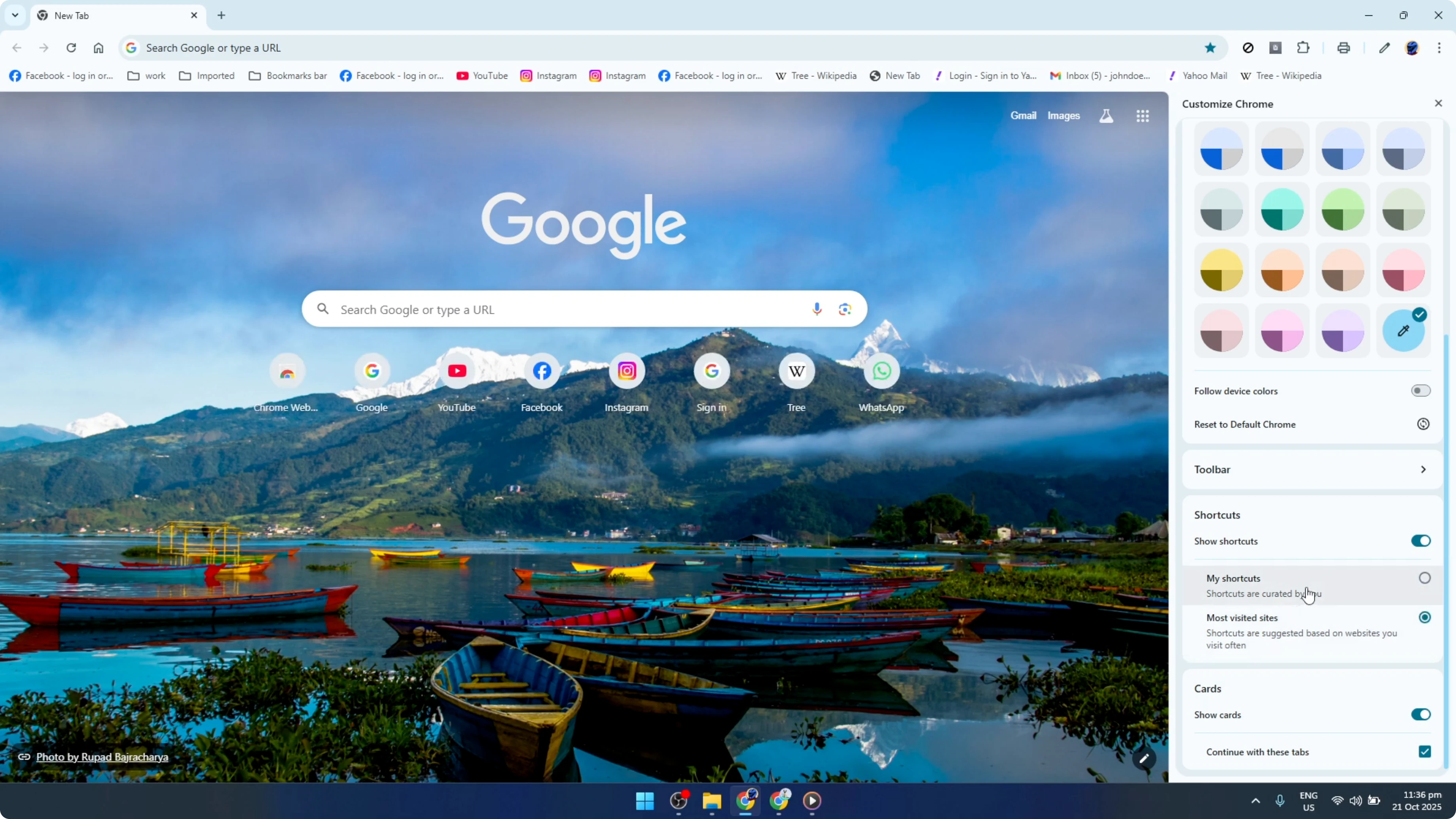The height and width of the screenshot is (819, 1456).
Task: Select the yellow color theme swatch
Action: pyautogui.click(x=1221, y=270)
